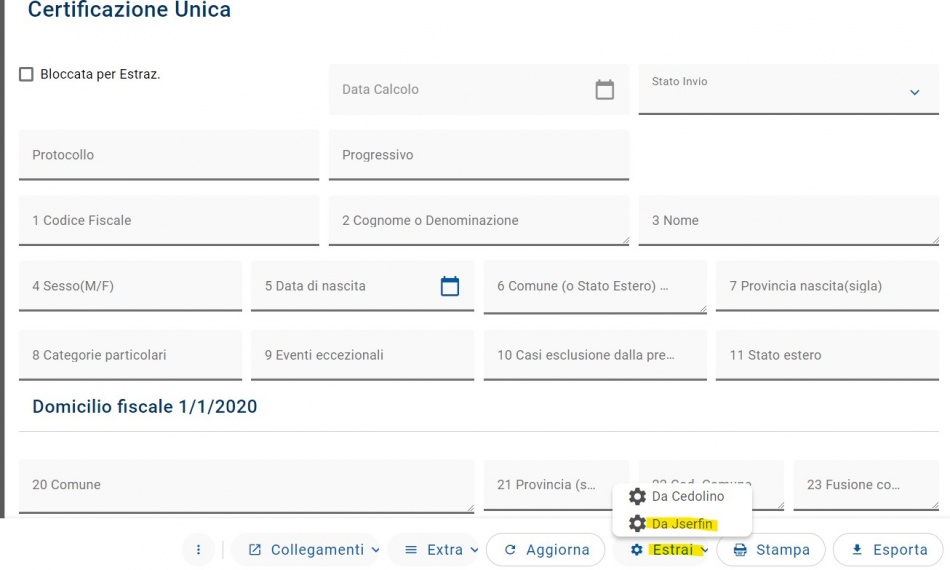Click the Stampa button
This screenshot has width=950, height=570.
(771, 549)
